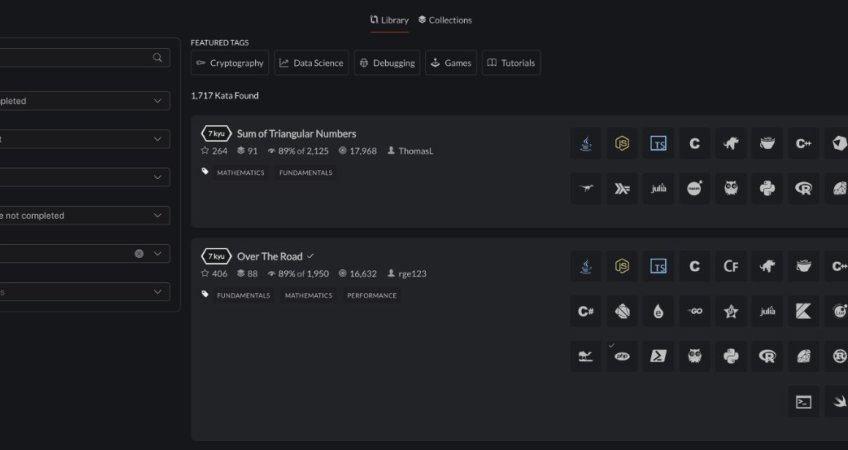Filter by the Games featured tag

[x=451, y=63]
